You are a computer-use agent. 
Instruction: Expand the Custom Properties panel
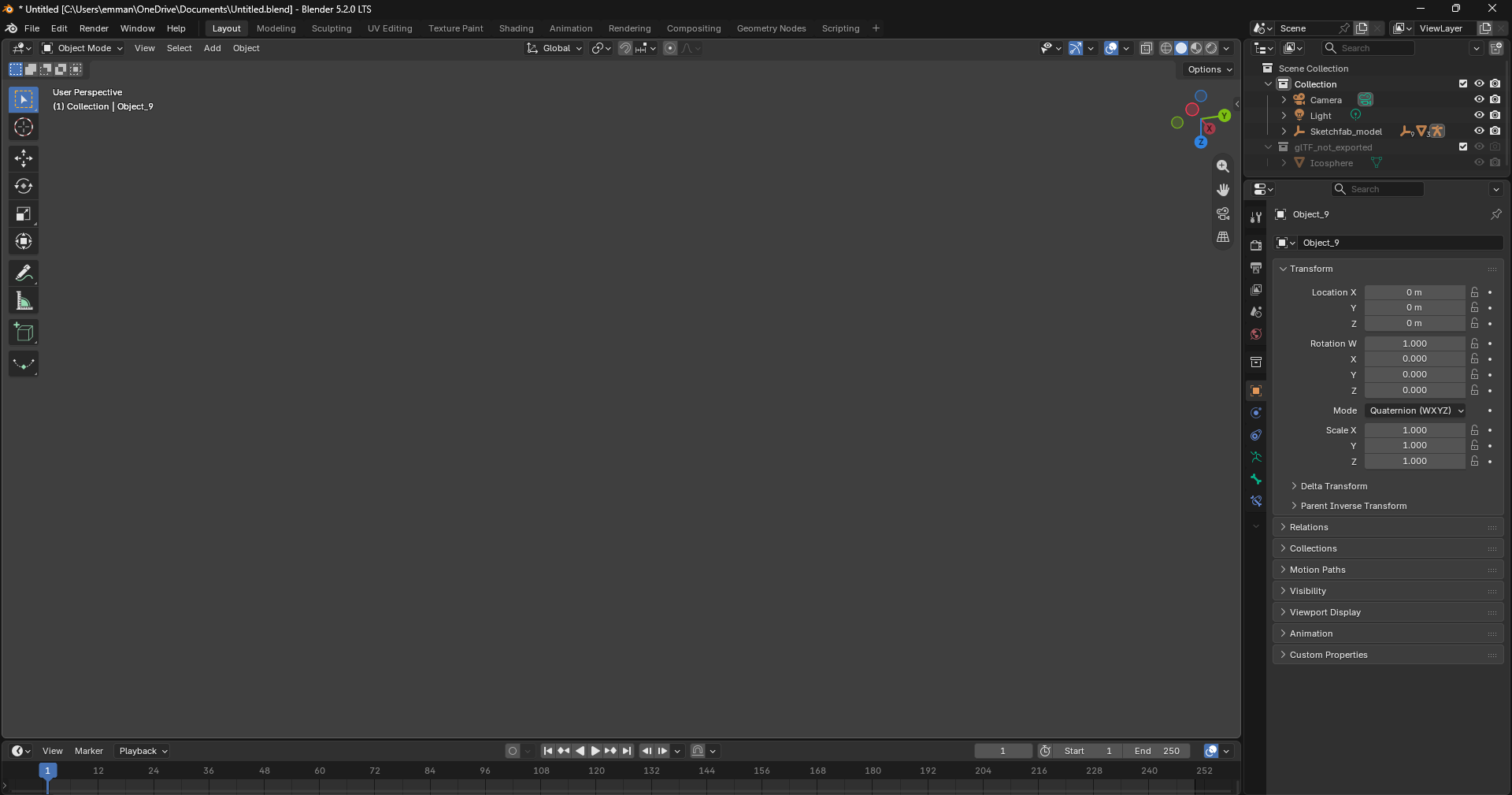pyautogui.click(x=1328, y=655)
